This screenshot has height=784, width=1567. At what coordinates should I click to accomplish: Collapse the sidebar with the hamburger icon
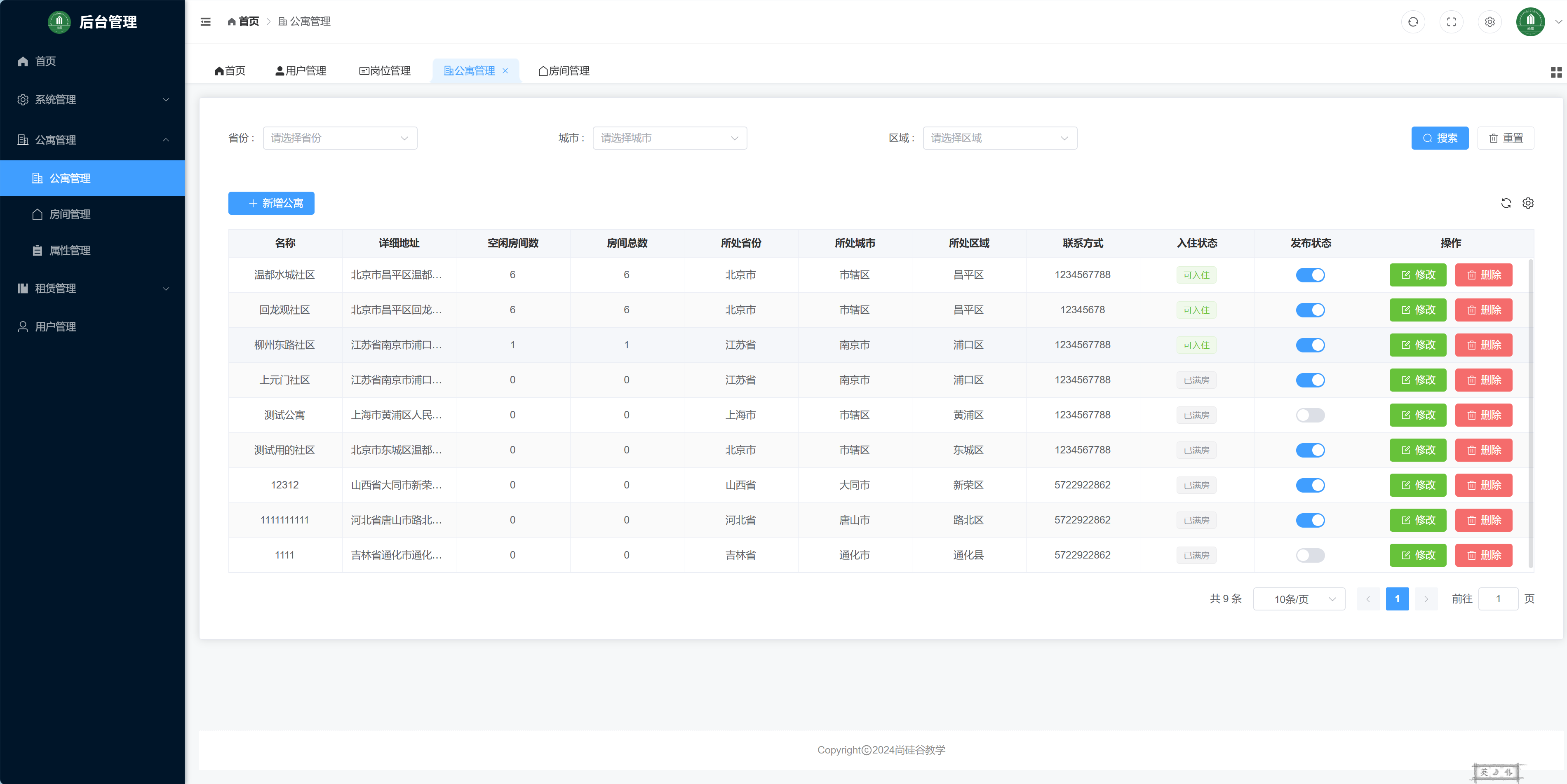click(x=205, y=21)
